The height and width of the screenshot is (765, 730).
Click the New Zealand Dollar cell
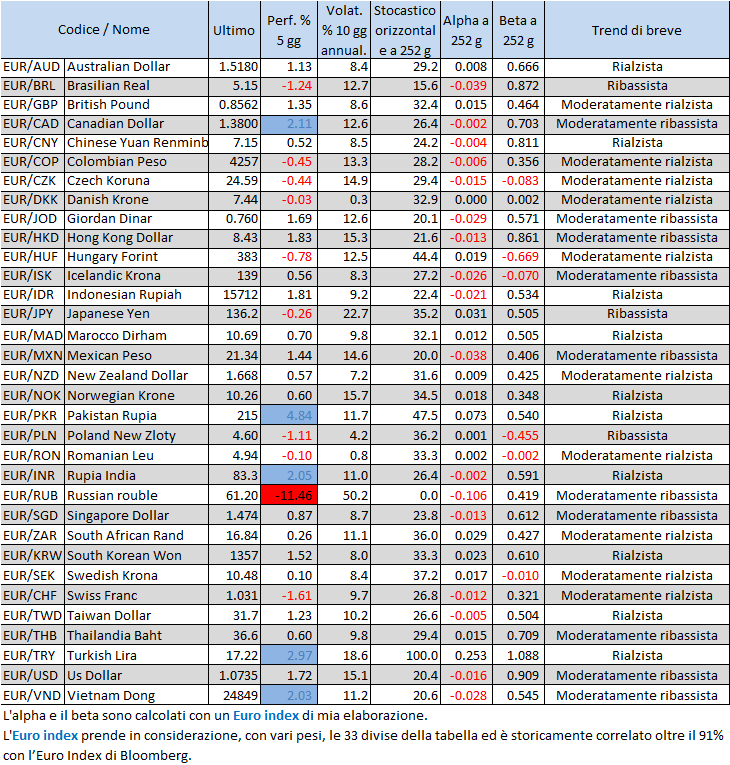137,376
